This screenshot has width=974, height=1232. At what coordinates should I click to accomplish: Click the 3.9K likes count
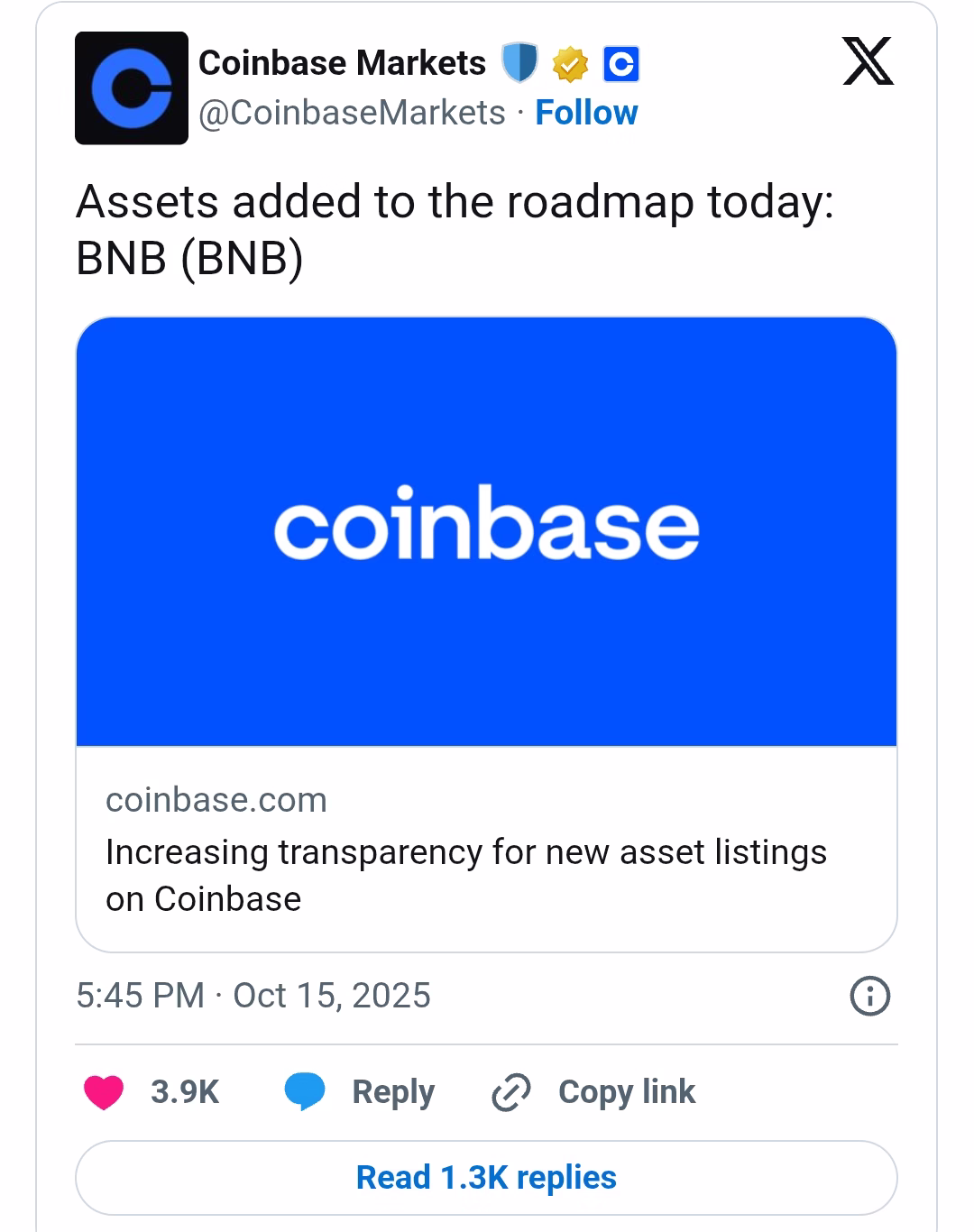tap(185, 1091)
